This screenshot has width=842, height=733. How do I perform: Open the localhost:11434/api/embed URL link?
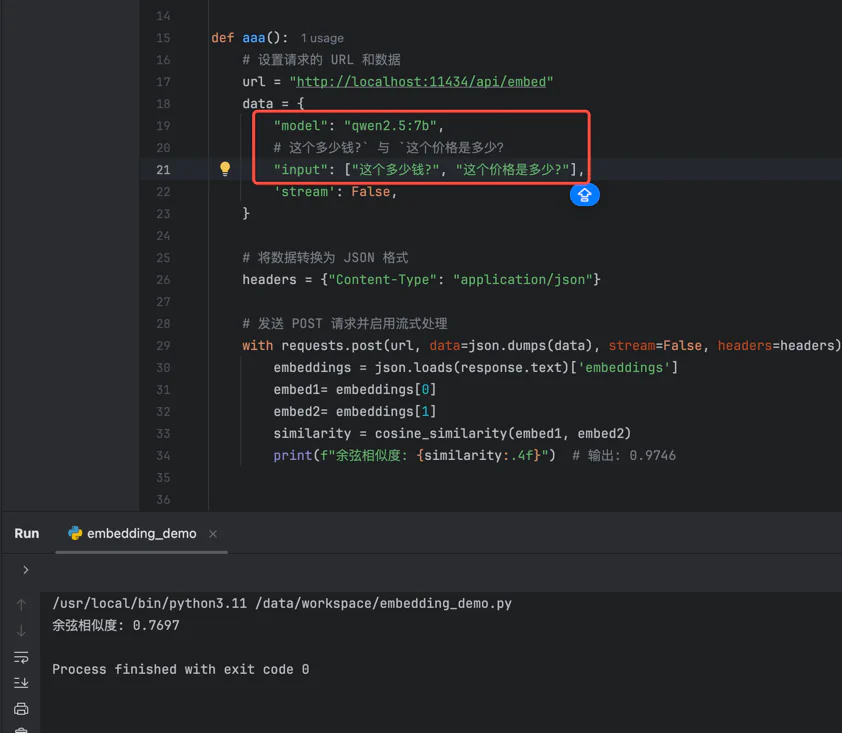point(420,82)
